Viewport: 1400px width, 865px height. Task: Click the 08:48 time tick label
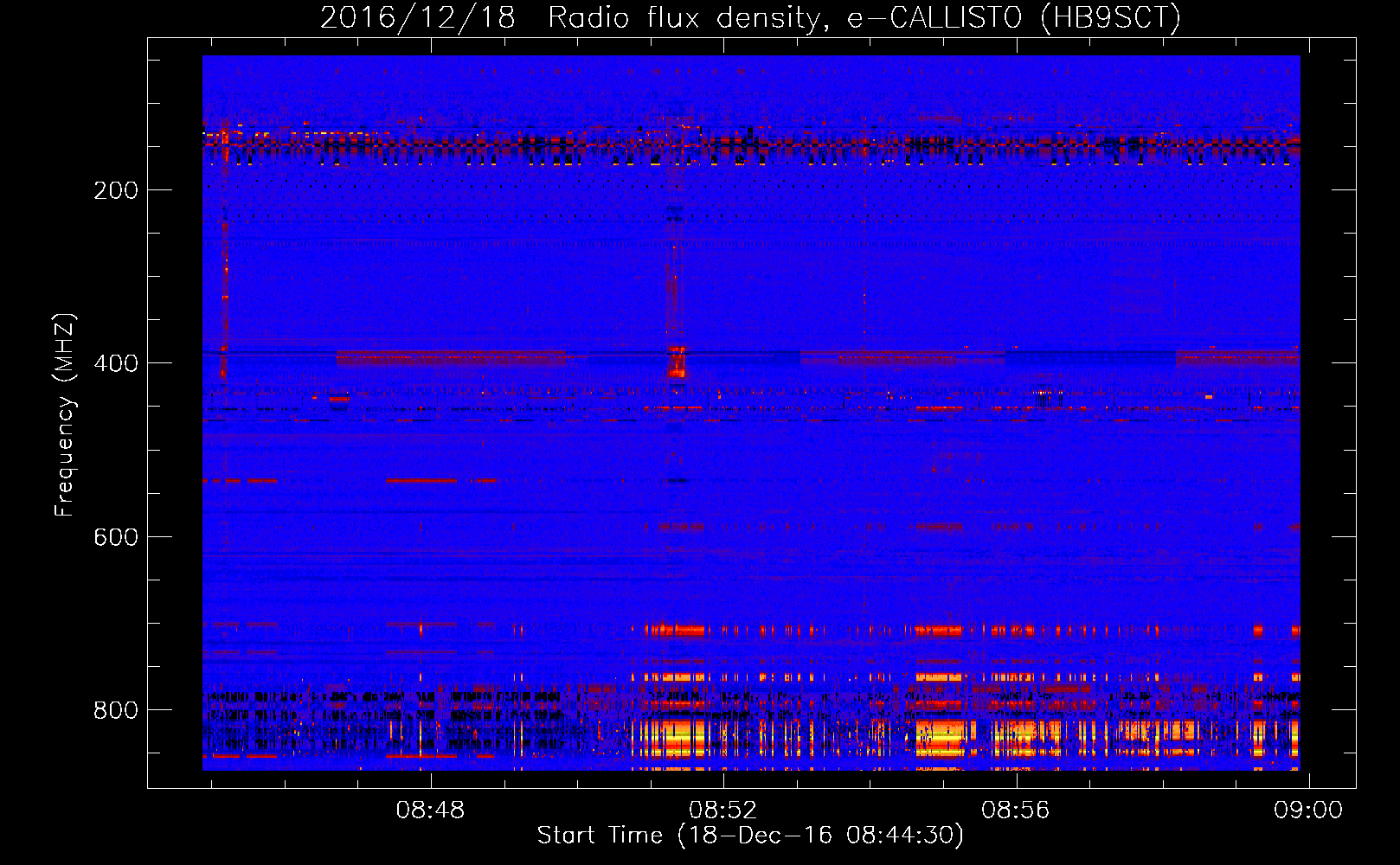pyautogui.click(x=430, y=810)
